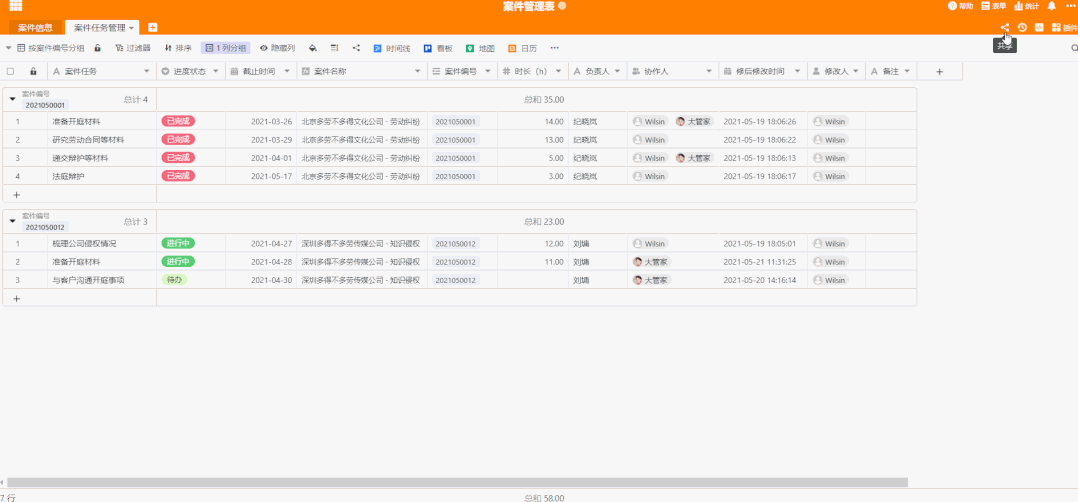Toggle Hide Columns (隐藏列) eye button
This screenshot has width=1078, height=502.
tap(277, 48)
